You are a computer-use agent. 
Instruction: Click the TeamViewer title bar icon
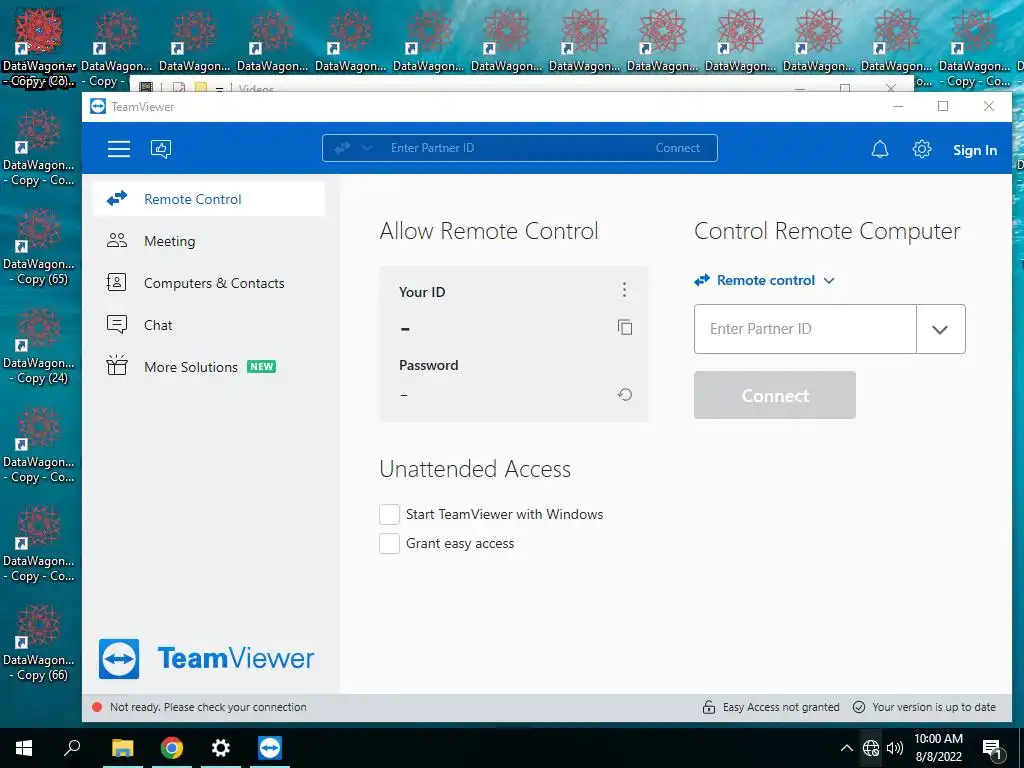coord(98,106)
